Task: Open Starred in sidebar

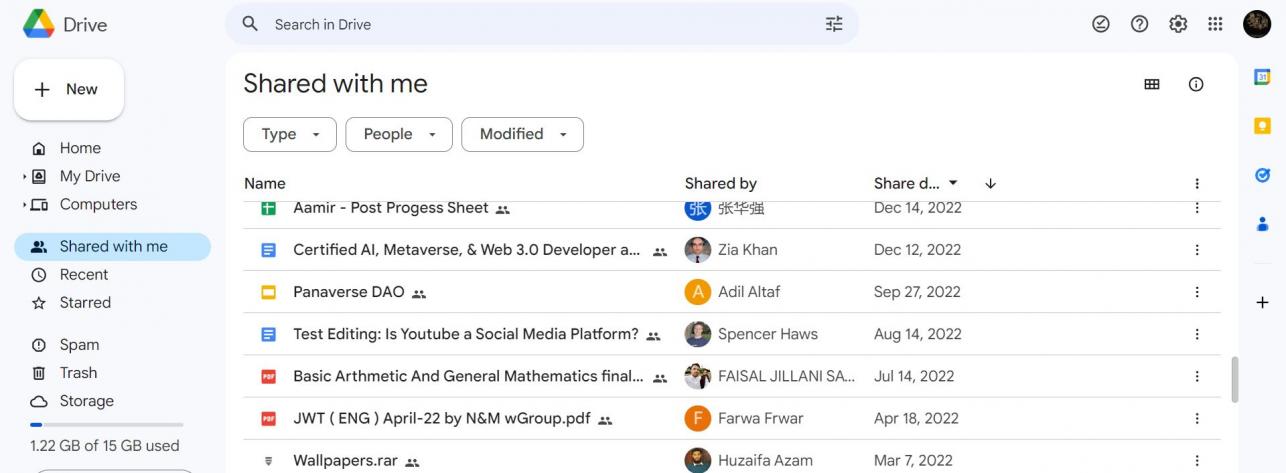Action: click(85, 302)
